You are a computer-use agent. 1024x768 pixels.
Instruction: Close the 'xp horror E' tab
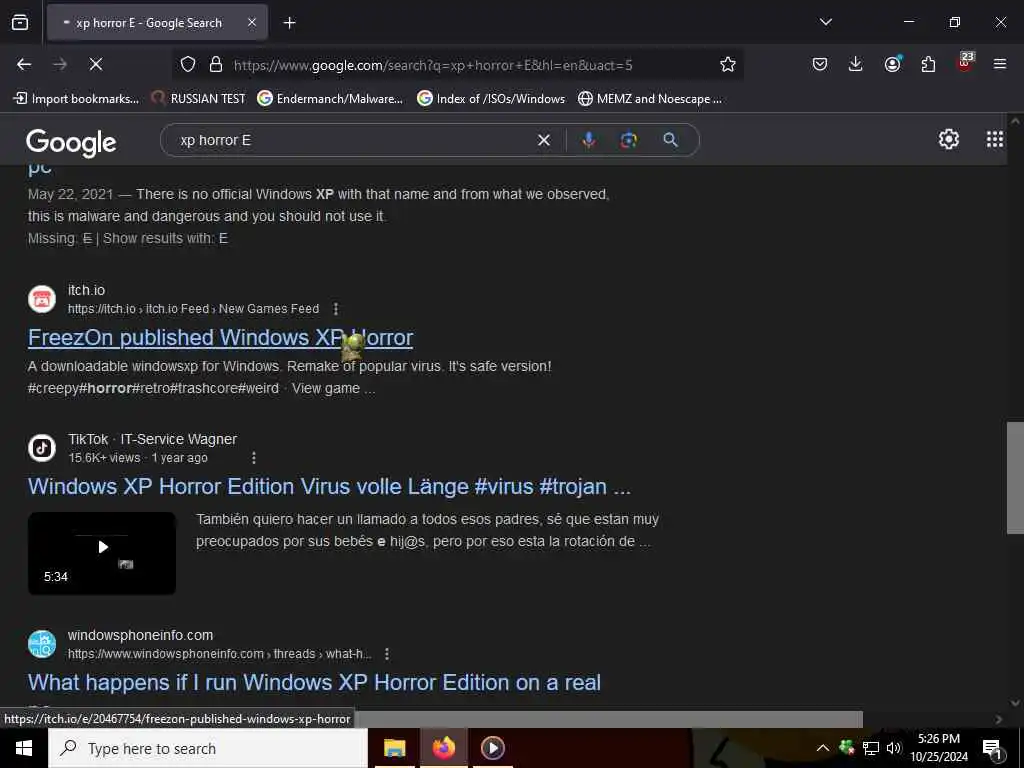252,22
